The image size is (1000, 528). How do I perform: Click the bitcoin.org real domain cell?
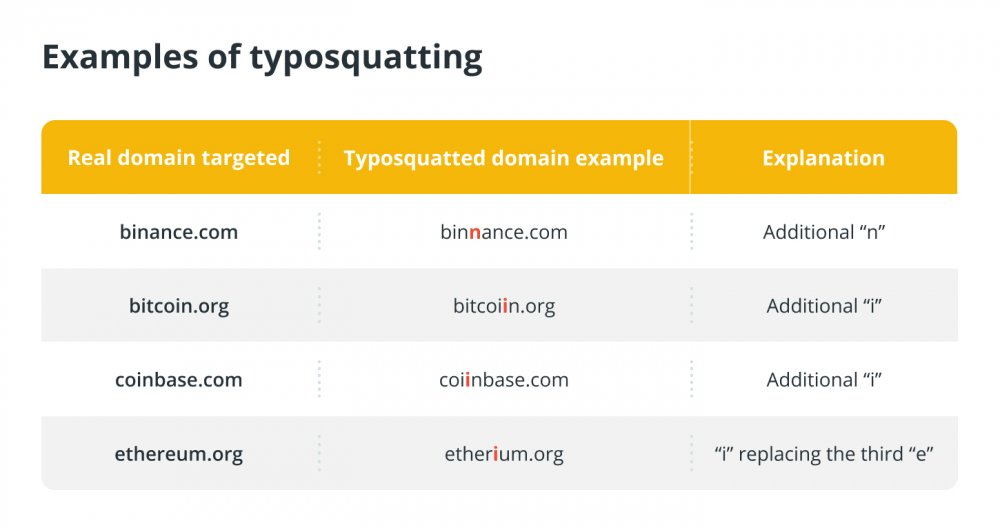coord(179,305)
